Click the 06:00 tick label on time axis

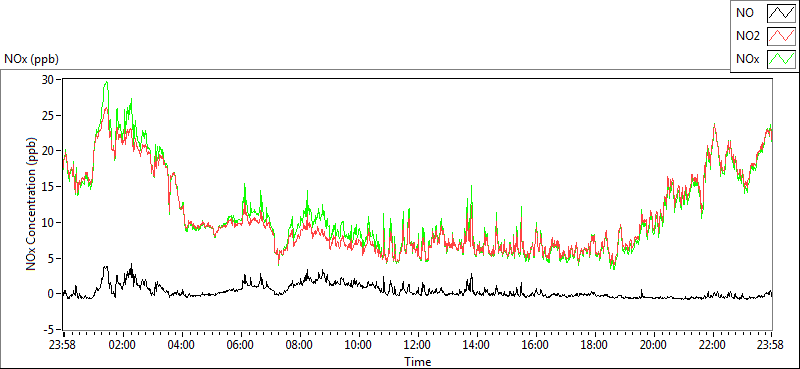point(241,345)
